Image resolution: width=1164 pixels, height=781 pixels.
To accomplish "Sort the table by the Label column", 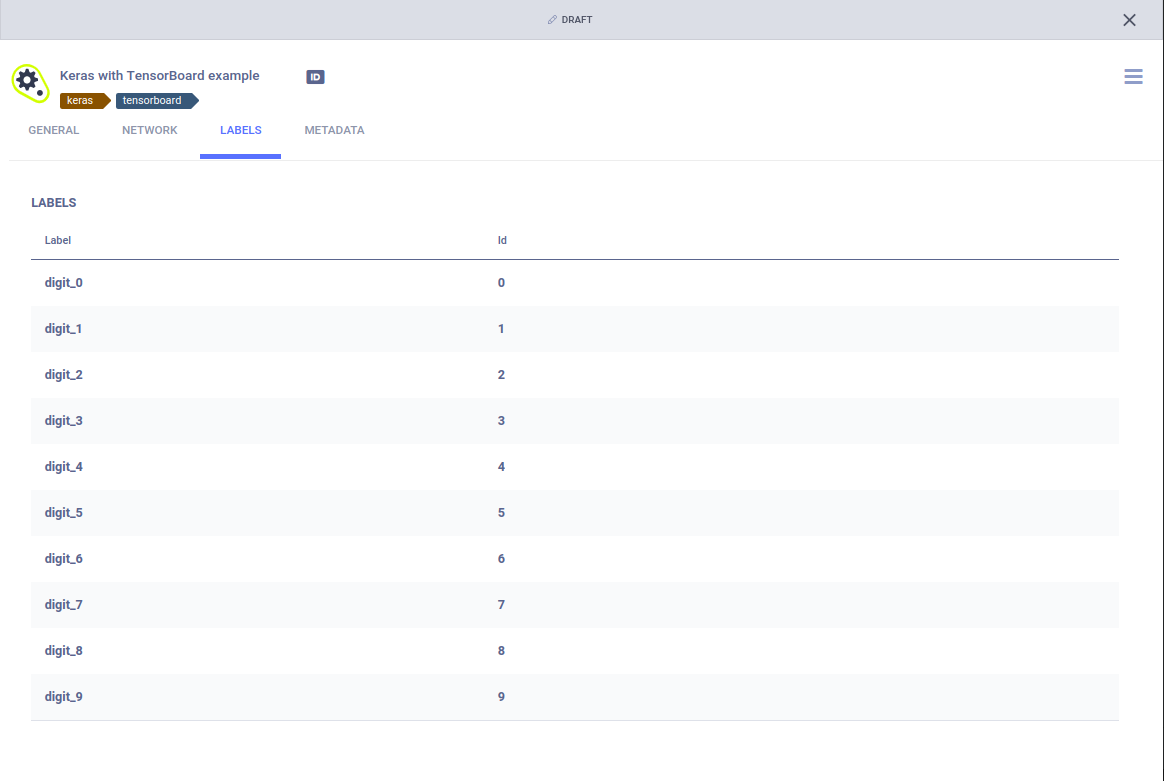I will pos(57,240).
